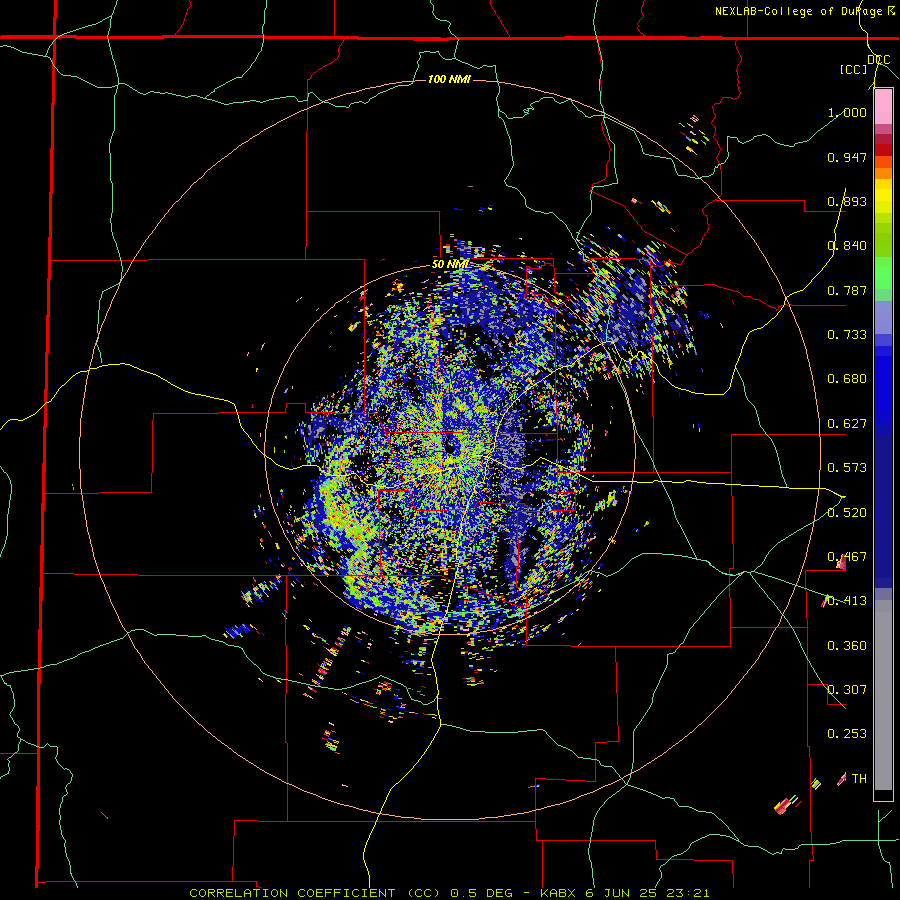Image resolution: width=900 pixels, height=900 pixels.
Task: Click the 0.947 scale value
Action: tap(847, 157)
